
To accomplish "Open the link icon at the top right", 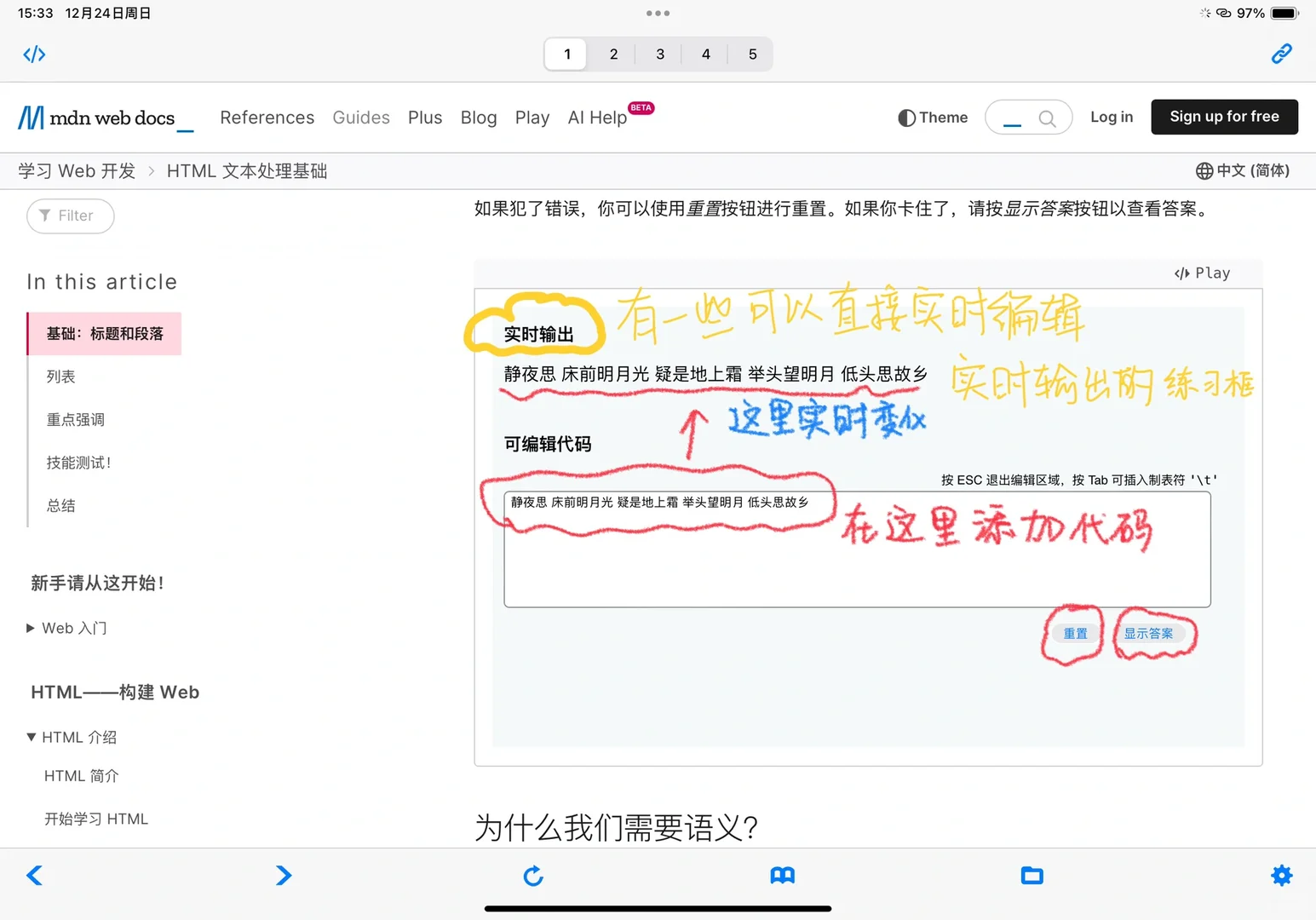I will [1281, 54].
